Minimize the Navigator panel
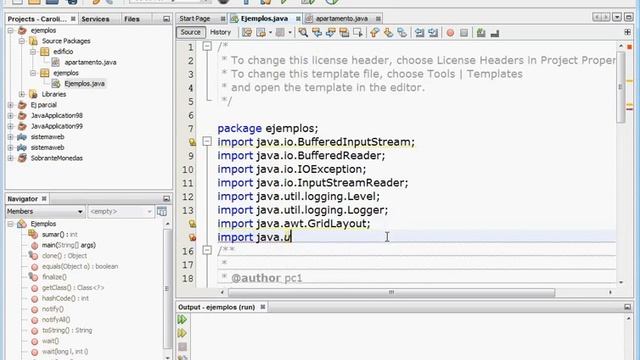Screen dimensions: 640x360 coord(166,199)
